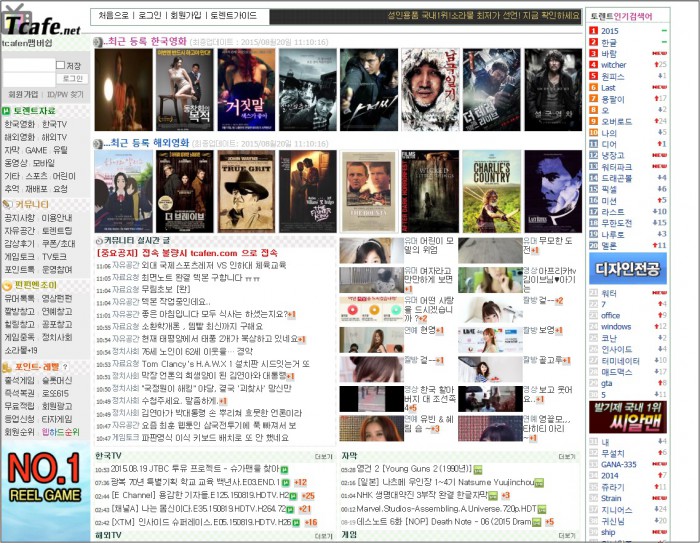
Task: Click popular search term GANA-335
Action: click(618, 464)
